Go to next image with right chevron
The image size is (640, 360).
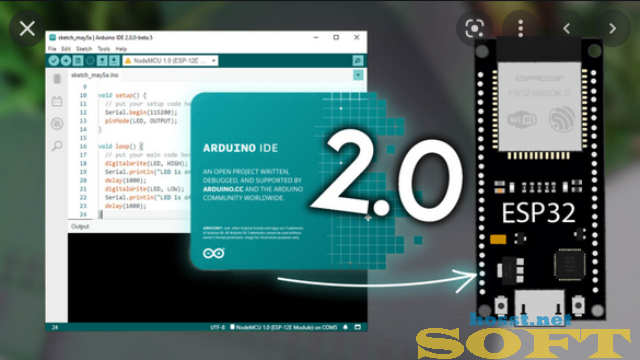pyautogui.click(x=612, y=28)
